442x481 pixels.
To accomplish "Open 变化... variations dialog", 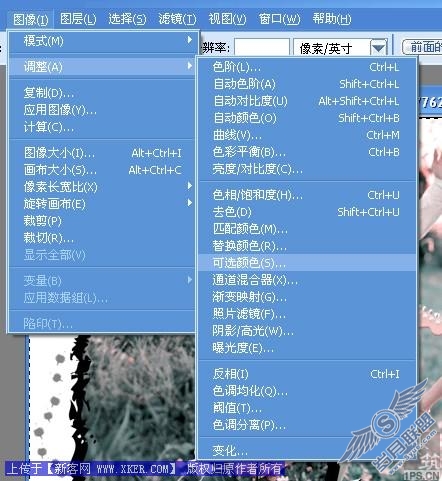I will click(307, 451).
